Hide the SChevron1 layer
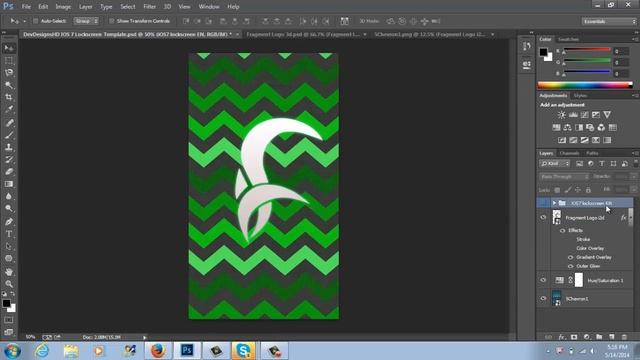The width and height of the screenshot is (640, 360). pyautogui.click(x=543, y=298)
